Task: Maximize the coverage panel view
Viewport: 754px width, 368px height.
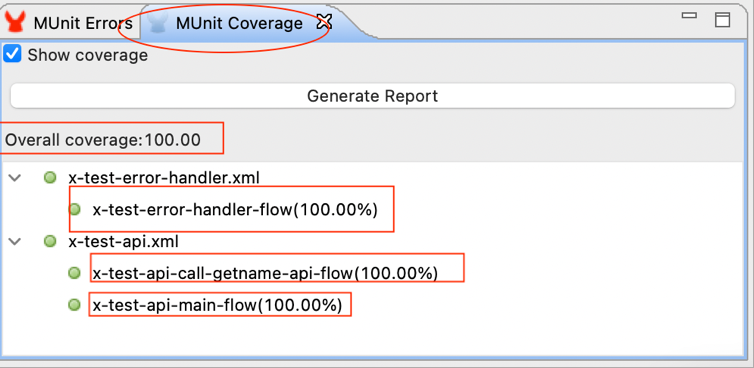Action: pyautogui.click(x=723, y=20)
